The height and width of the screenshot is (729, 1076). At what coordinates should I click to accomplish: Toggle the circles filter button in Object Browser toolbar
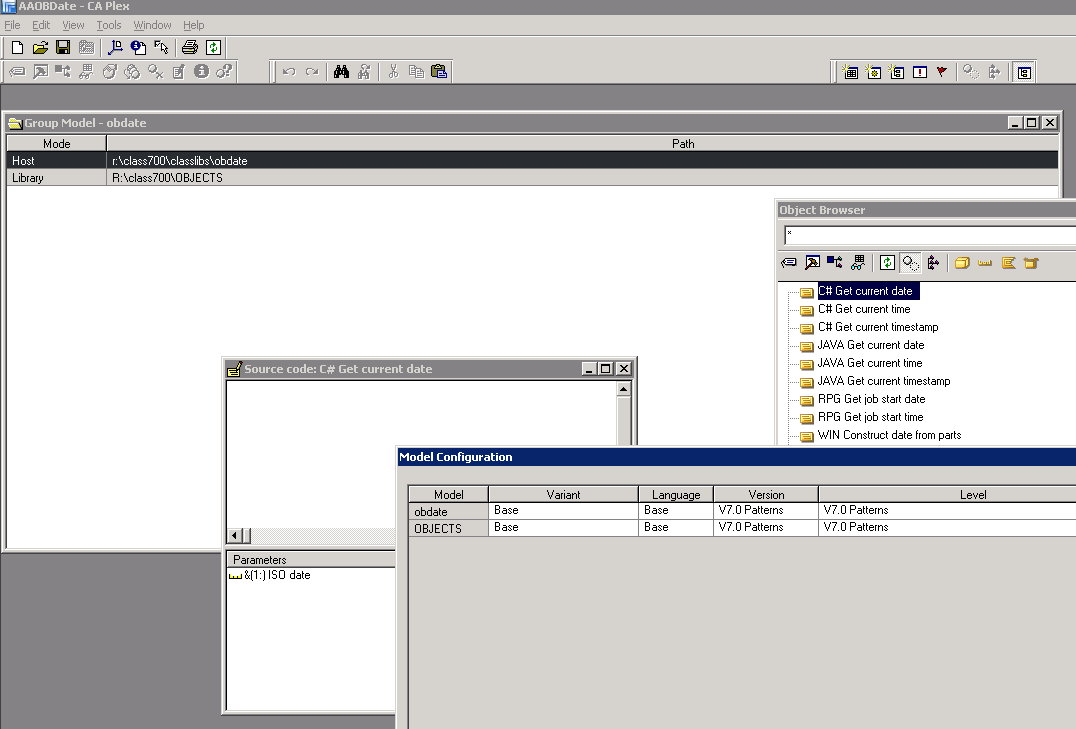click(911, 263)
